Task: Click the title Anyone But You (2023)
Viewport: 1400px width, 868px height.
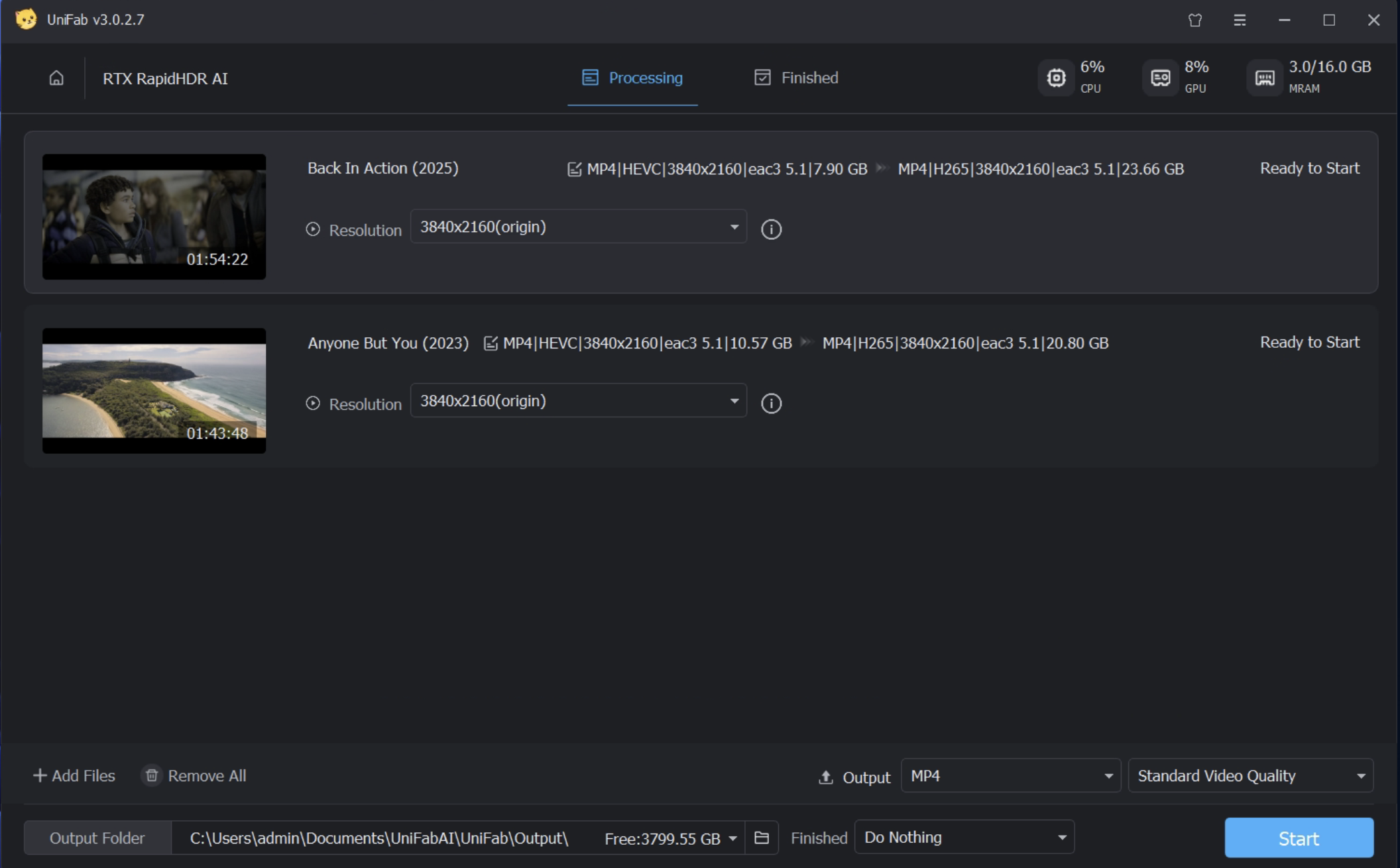Action: coord(388,343)
